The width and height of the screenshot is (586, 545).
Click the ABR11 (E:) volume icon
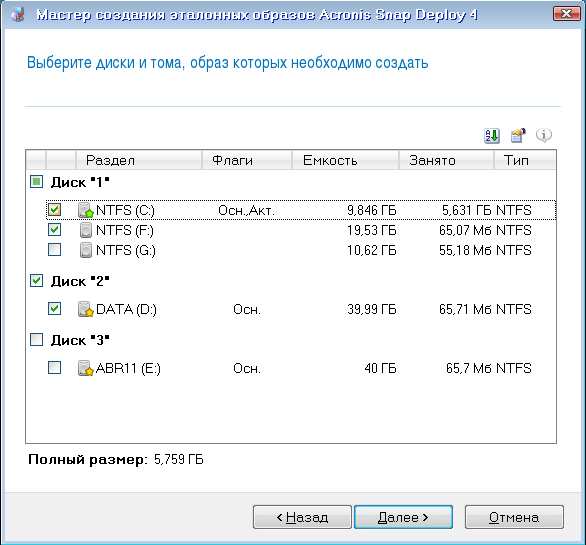[x=86, y=368]
